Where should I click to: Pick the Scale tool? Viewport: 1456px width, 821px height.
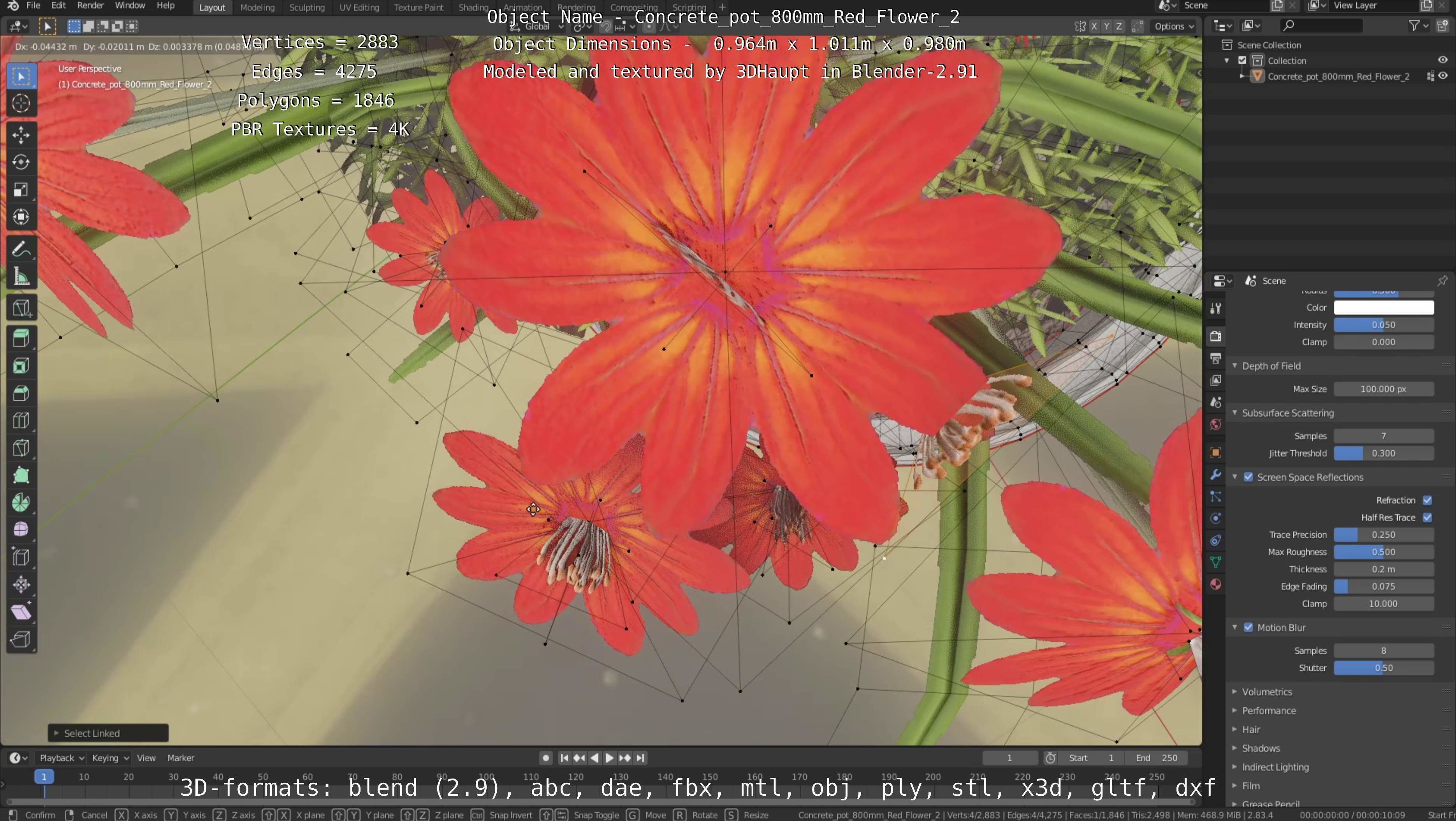tap(21, 189)
